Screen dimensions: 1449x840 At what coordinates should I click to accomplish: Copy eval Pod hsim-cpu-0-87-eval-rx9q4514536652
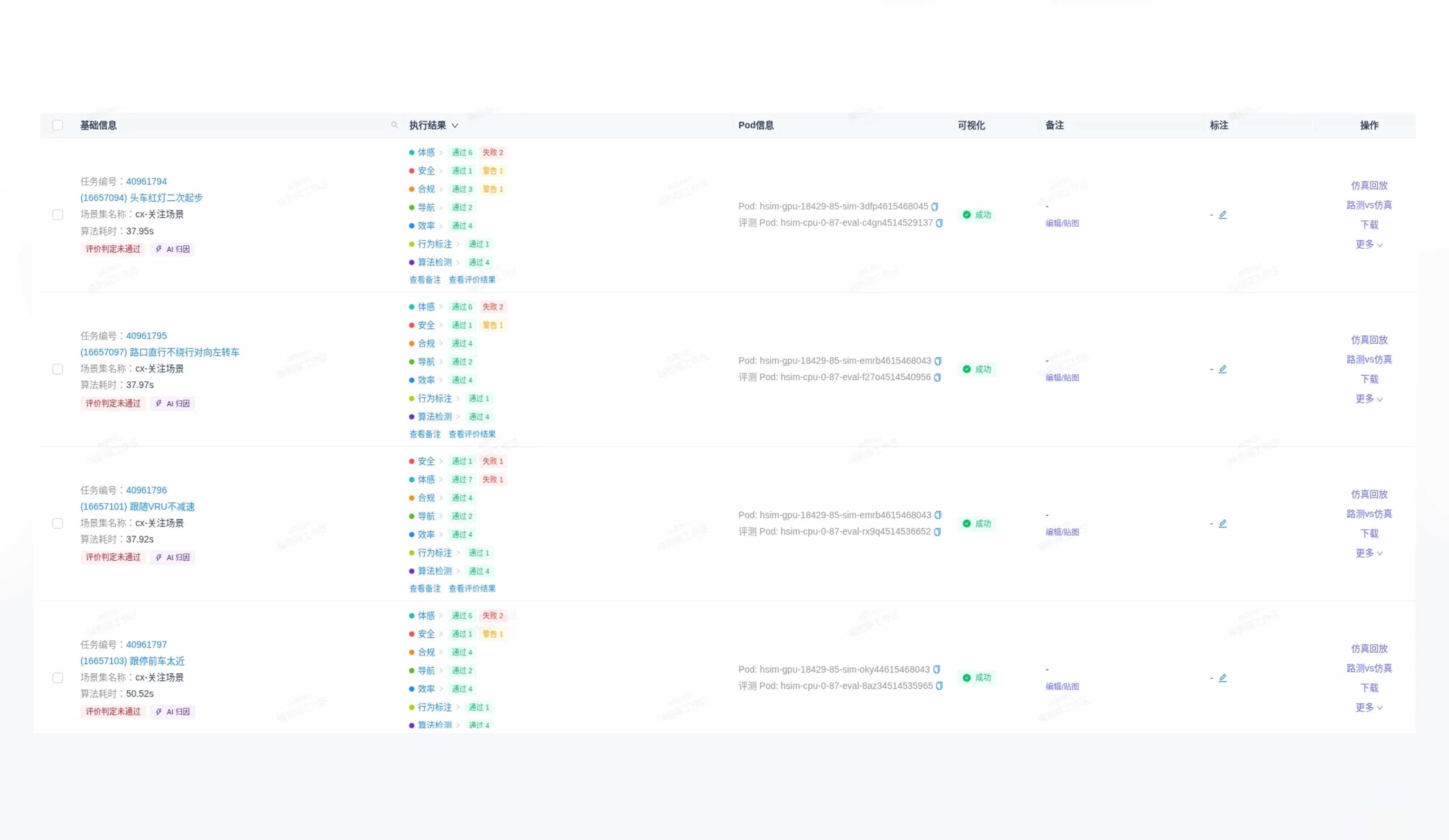click(x=937, y=531)
